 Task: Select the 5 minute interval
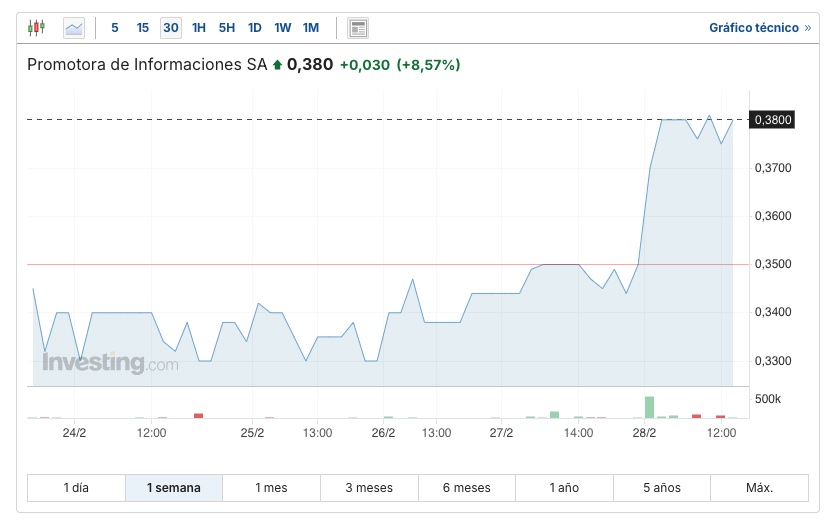(115, 28)
